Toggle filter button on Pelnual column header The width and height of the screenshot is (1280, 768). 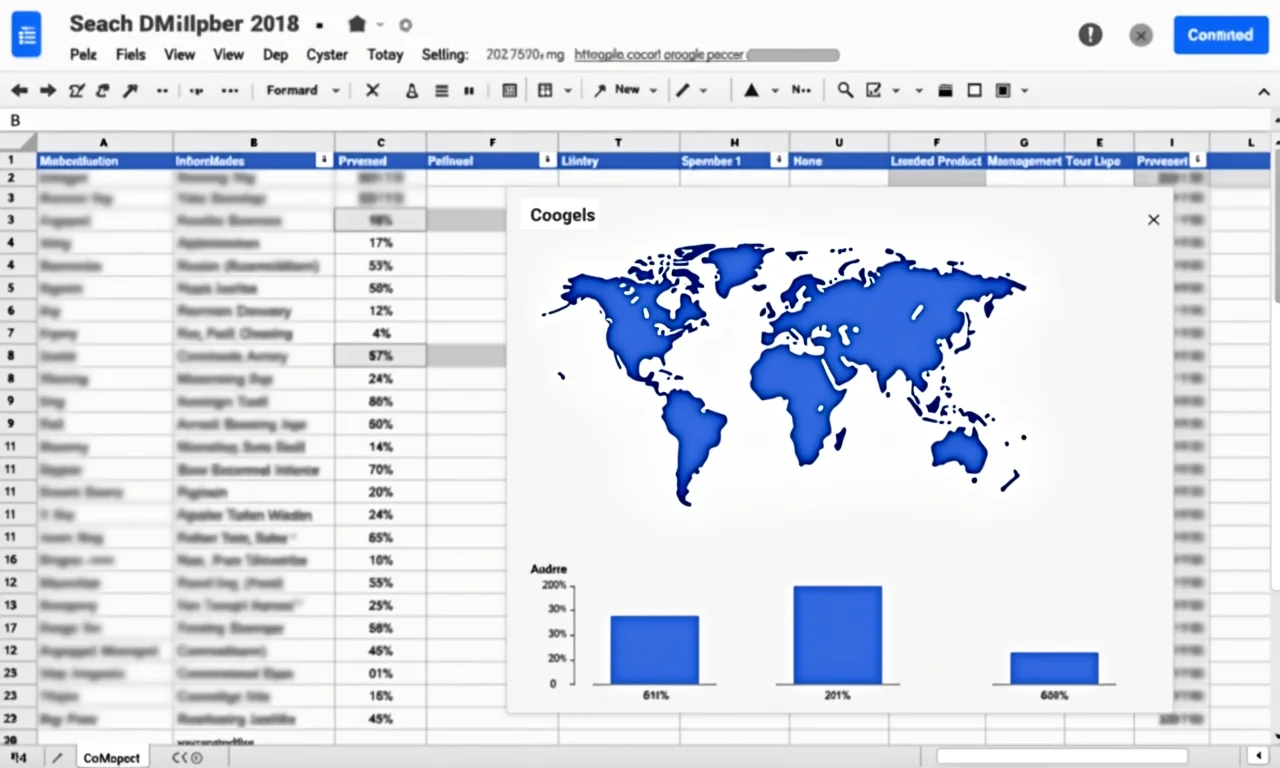coord(547,160)
